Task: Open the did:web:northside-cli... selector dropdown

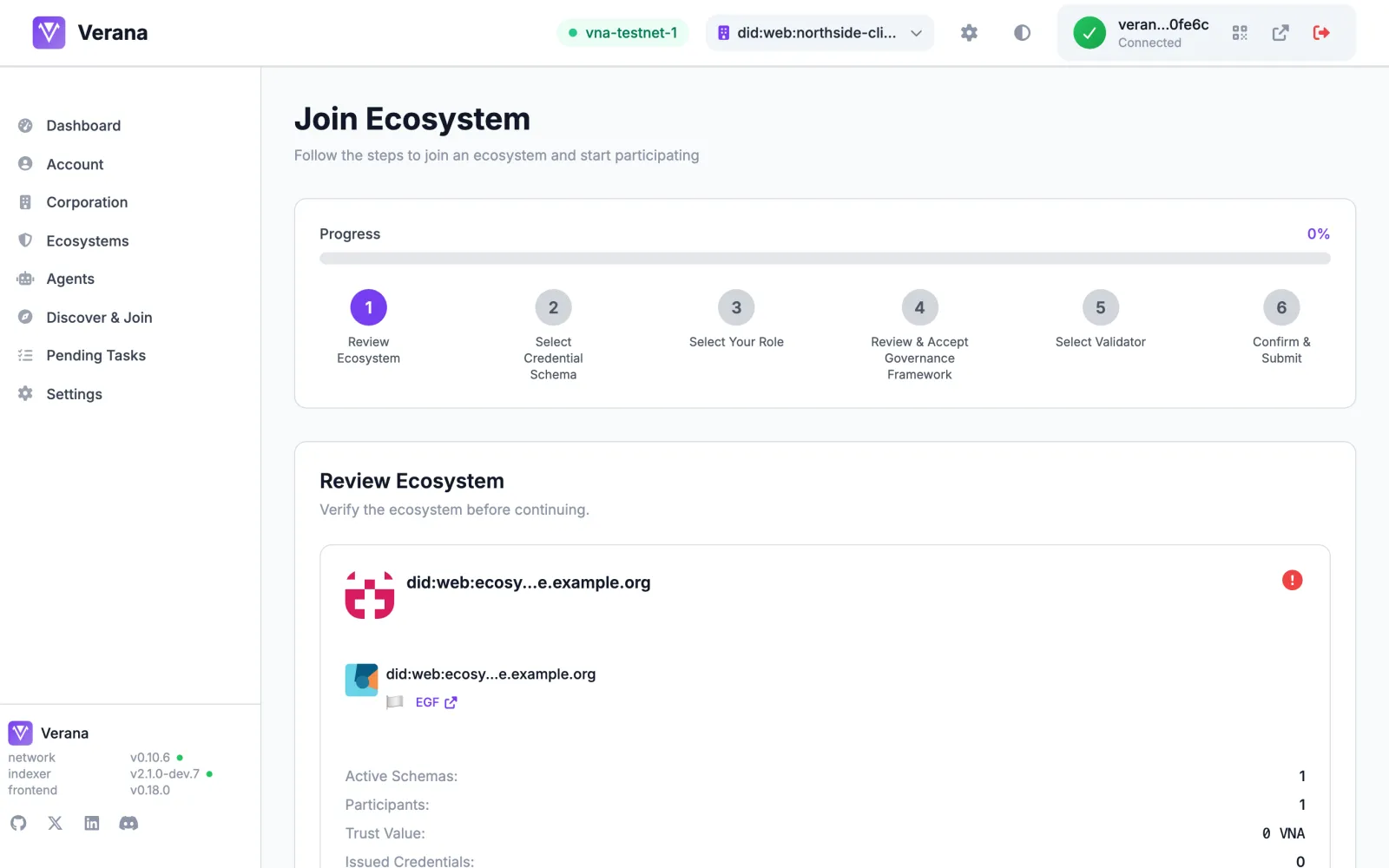Action: tap(820, 33)
